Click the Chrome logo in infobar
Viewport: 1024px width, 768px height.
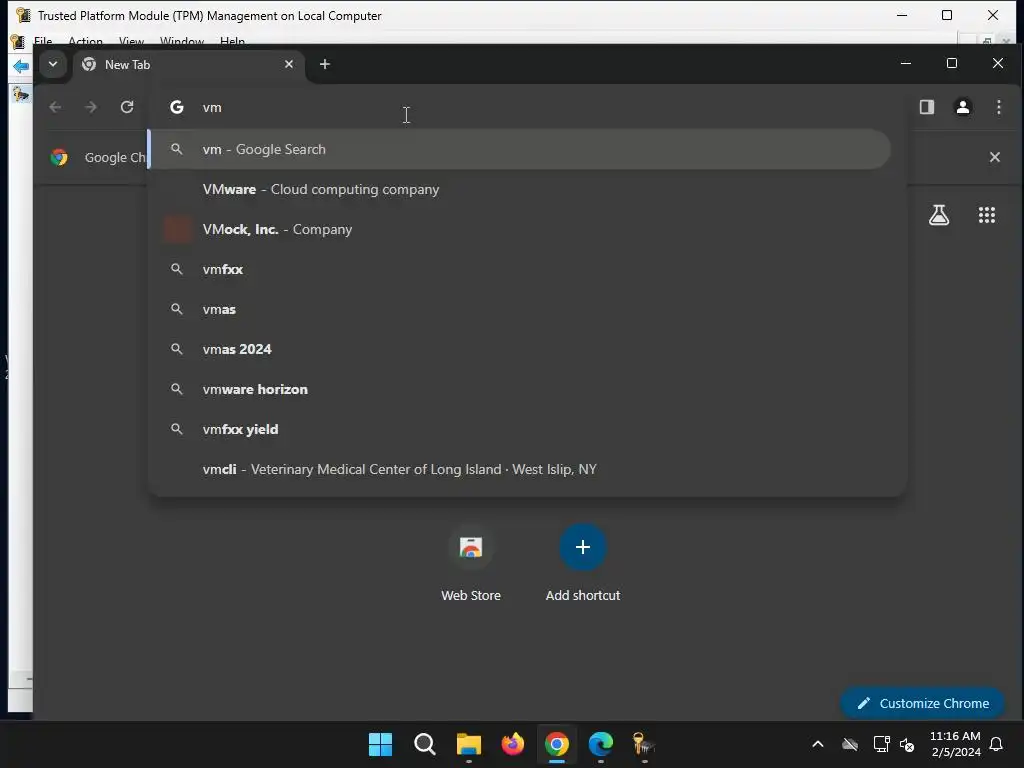pos(59,157)
